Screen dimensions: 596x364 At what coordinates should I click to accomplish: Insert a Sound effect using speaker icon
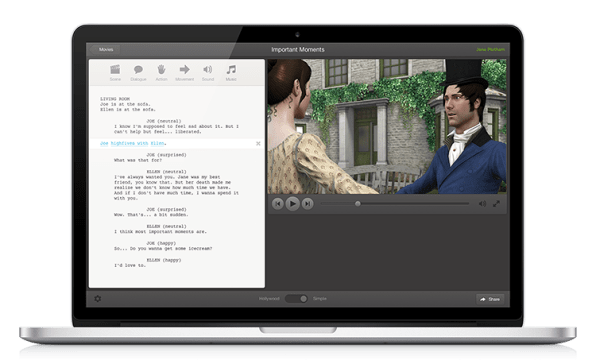[208, 73]
